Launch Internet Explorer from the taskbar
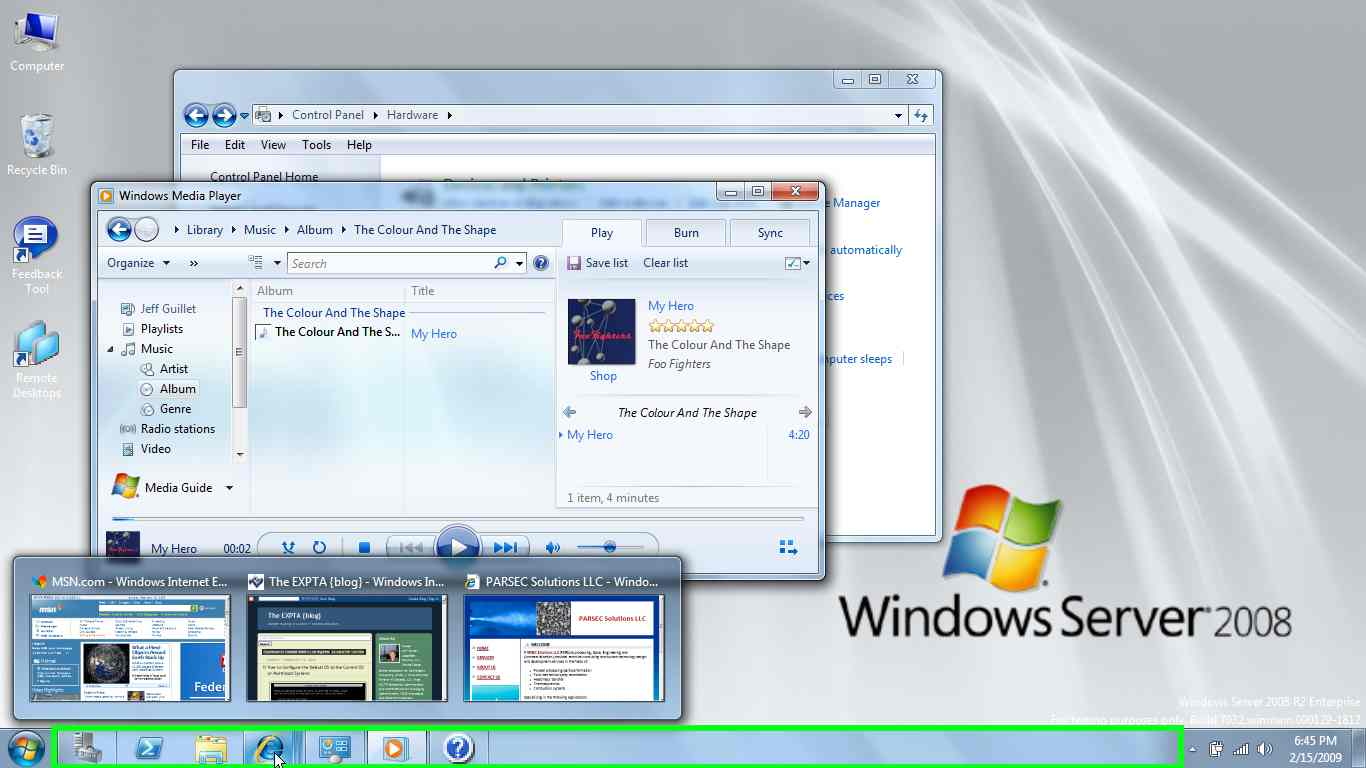The width and height of the screenshot is (1366, 768). (x=273, y=747)
